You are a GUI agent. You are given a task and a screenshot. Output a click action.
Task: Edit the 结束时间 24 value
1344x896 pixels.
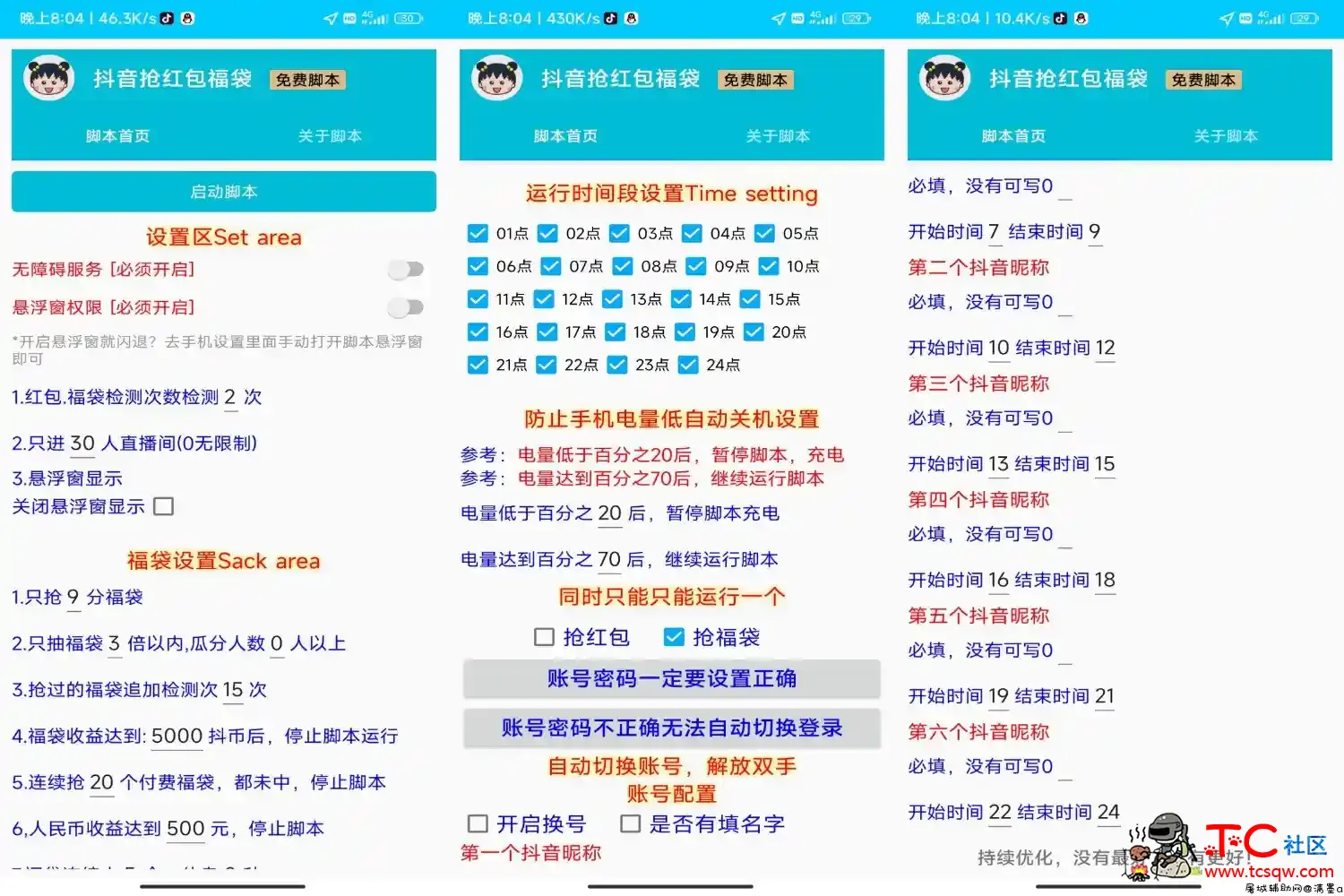coord(1109,814)
